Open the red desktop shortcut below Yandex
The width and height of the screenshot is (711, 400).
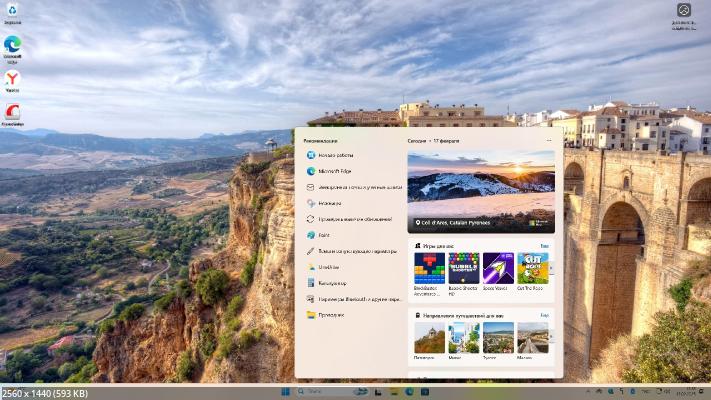[12, 115]
